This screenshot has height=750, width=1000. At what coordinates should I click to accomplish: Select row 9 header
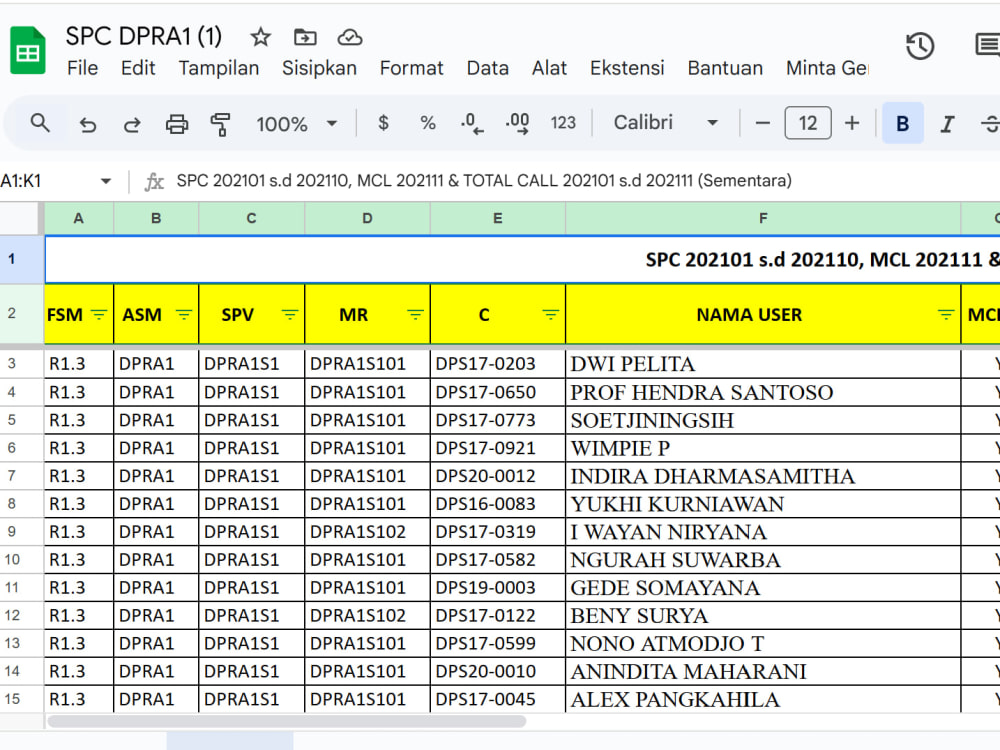point(21,532)
